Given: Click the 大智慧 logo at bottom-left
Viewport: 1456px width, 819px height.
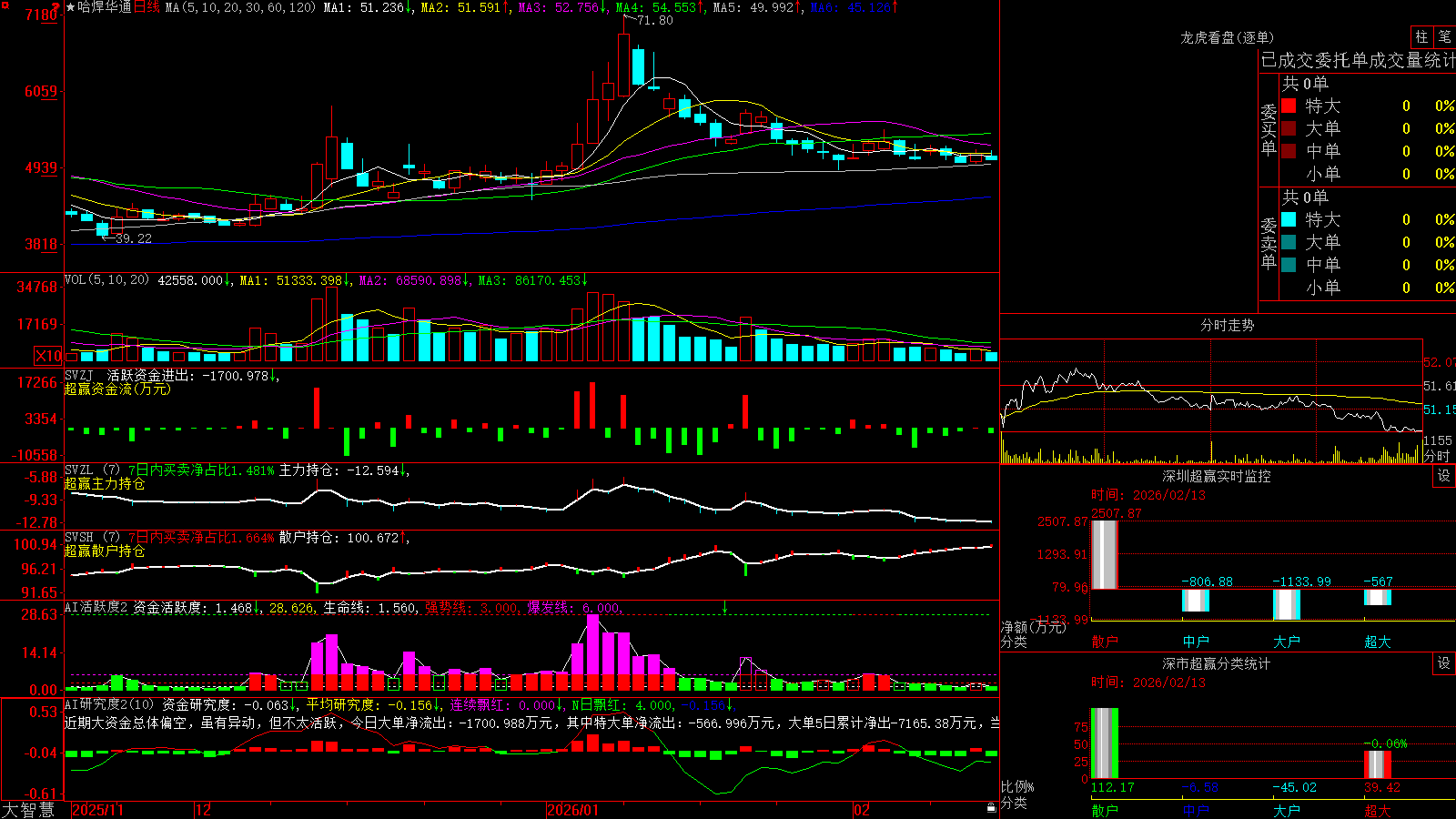Looking at the screenshot, I should coord(28,810).
